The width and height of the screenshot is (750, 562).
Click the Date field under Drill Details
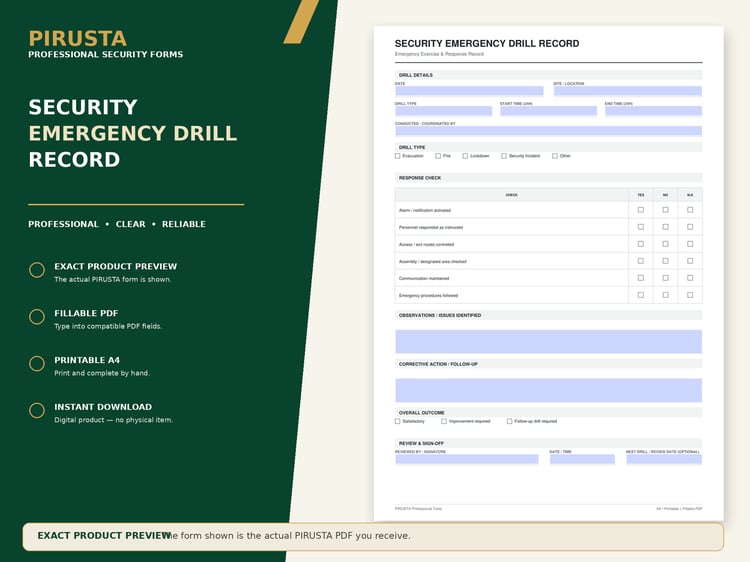pos(469,91)
